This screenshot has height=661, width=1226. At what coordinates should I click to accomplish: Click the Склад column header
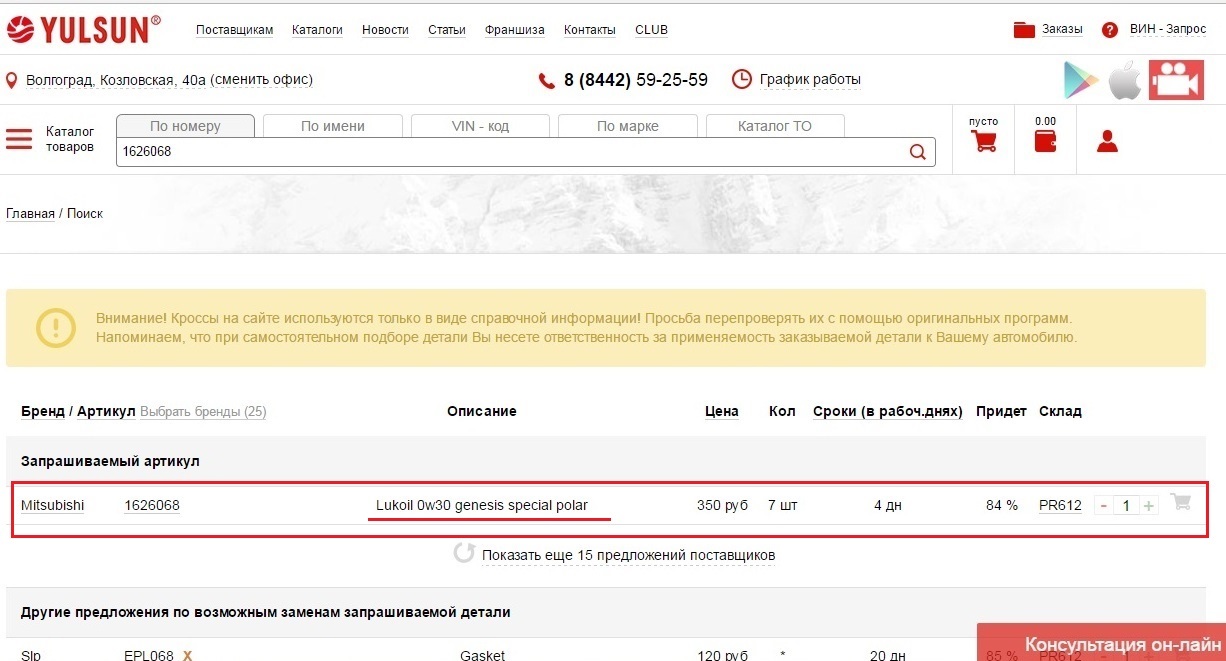pos(1060,412)
